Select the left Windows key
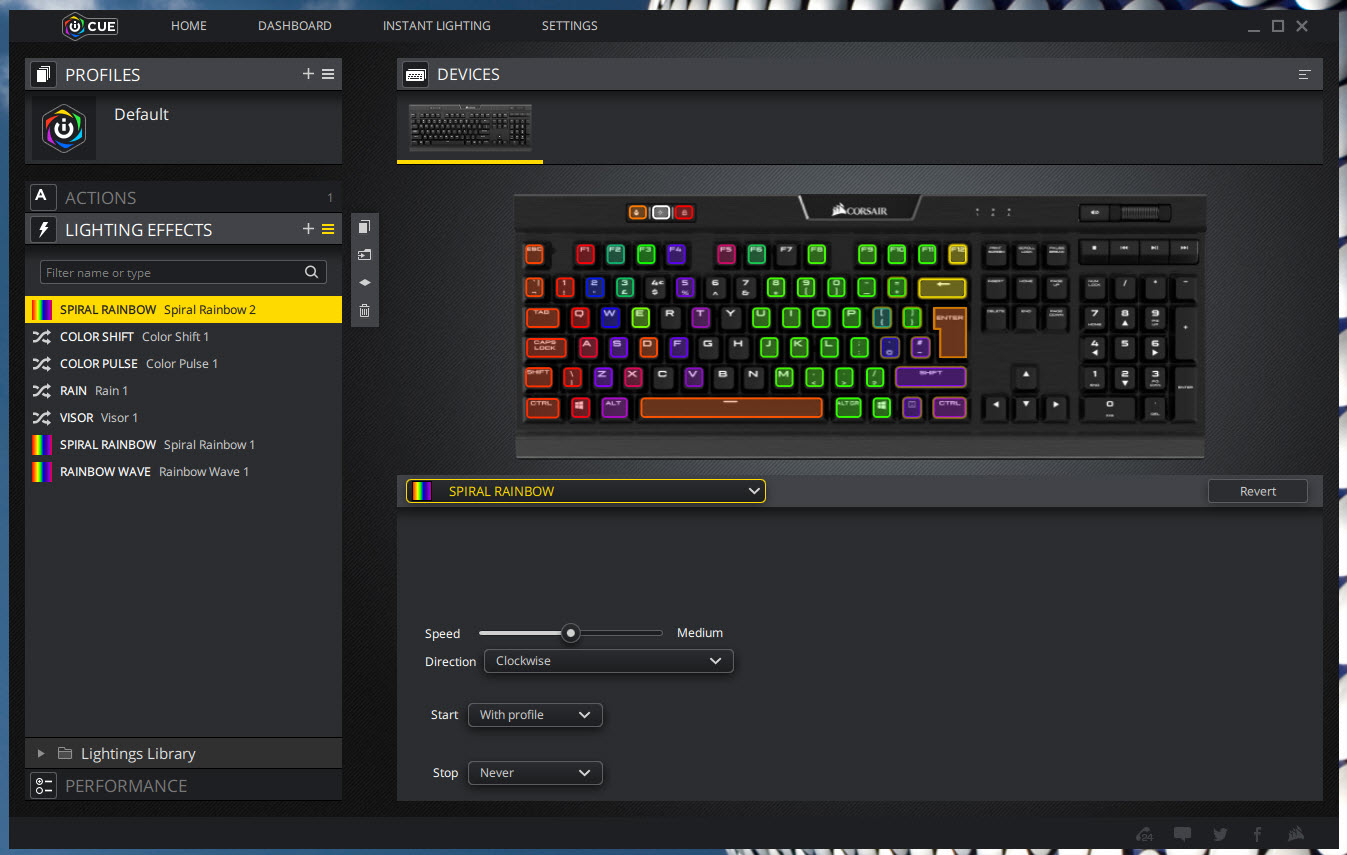Screen dimensions: 1347x855 click(x=581, y=408)
